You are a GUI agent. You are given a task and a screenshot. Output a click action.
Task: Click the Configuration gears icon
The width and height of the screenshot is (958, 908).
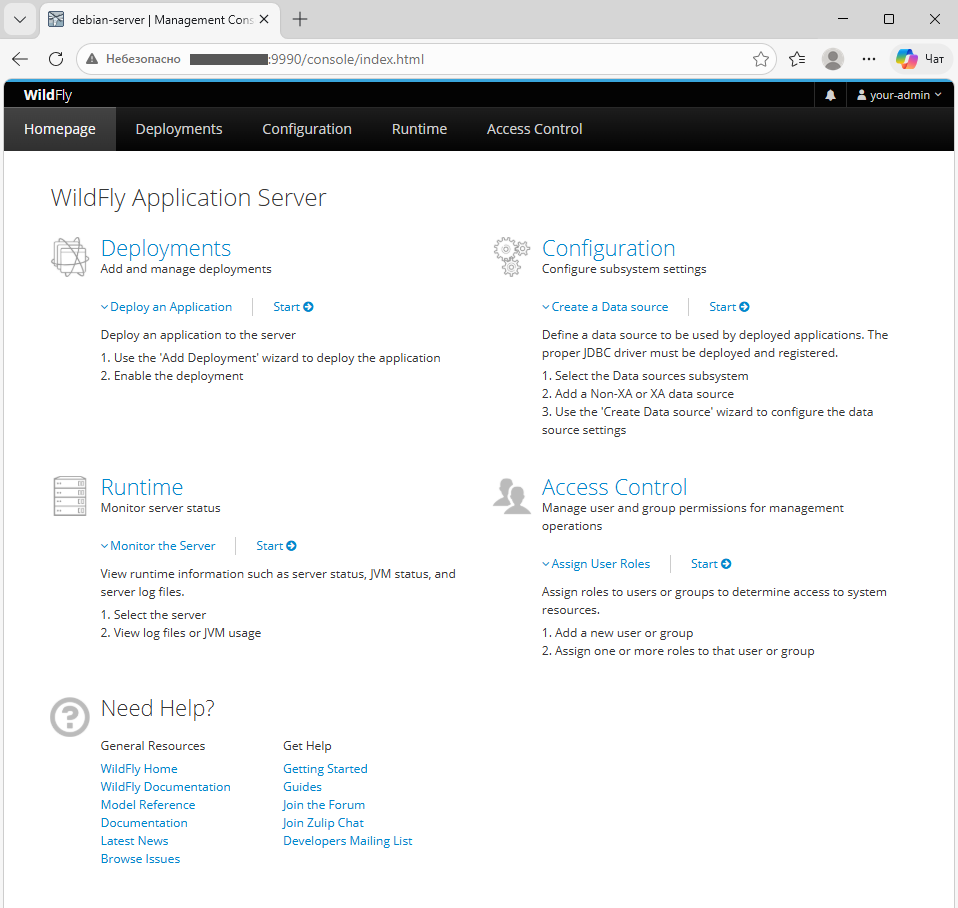pos(511,257)
